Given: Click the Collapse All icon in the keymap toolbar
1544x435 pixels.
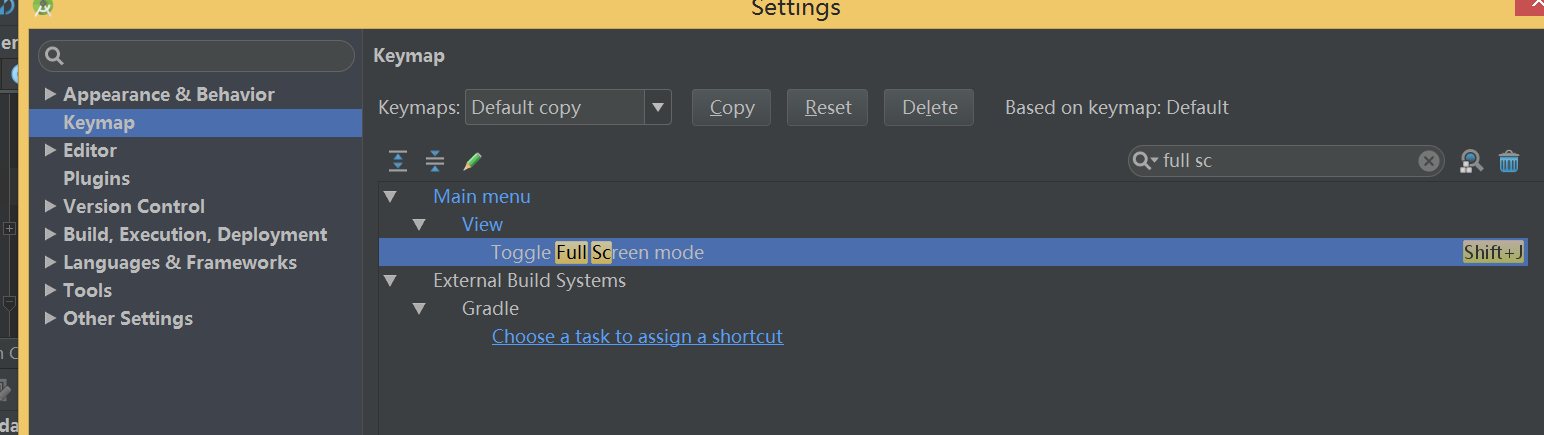Looking at the screenshot, I should click(x=435, y=161).
